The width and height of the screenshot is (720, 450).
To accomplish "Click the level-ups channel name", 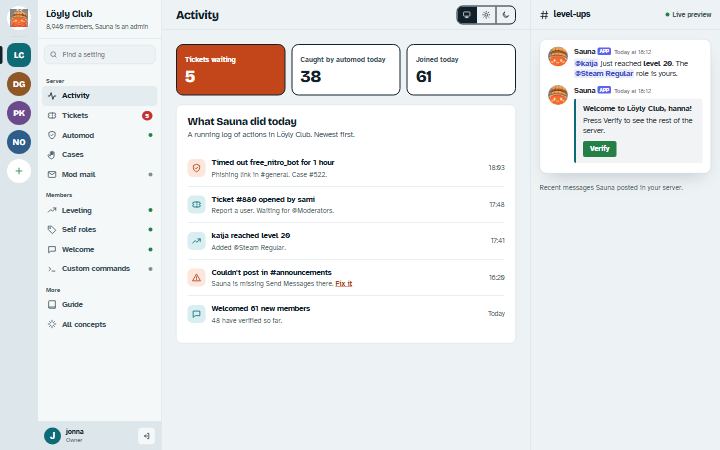I will (572, 14).
